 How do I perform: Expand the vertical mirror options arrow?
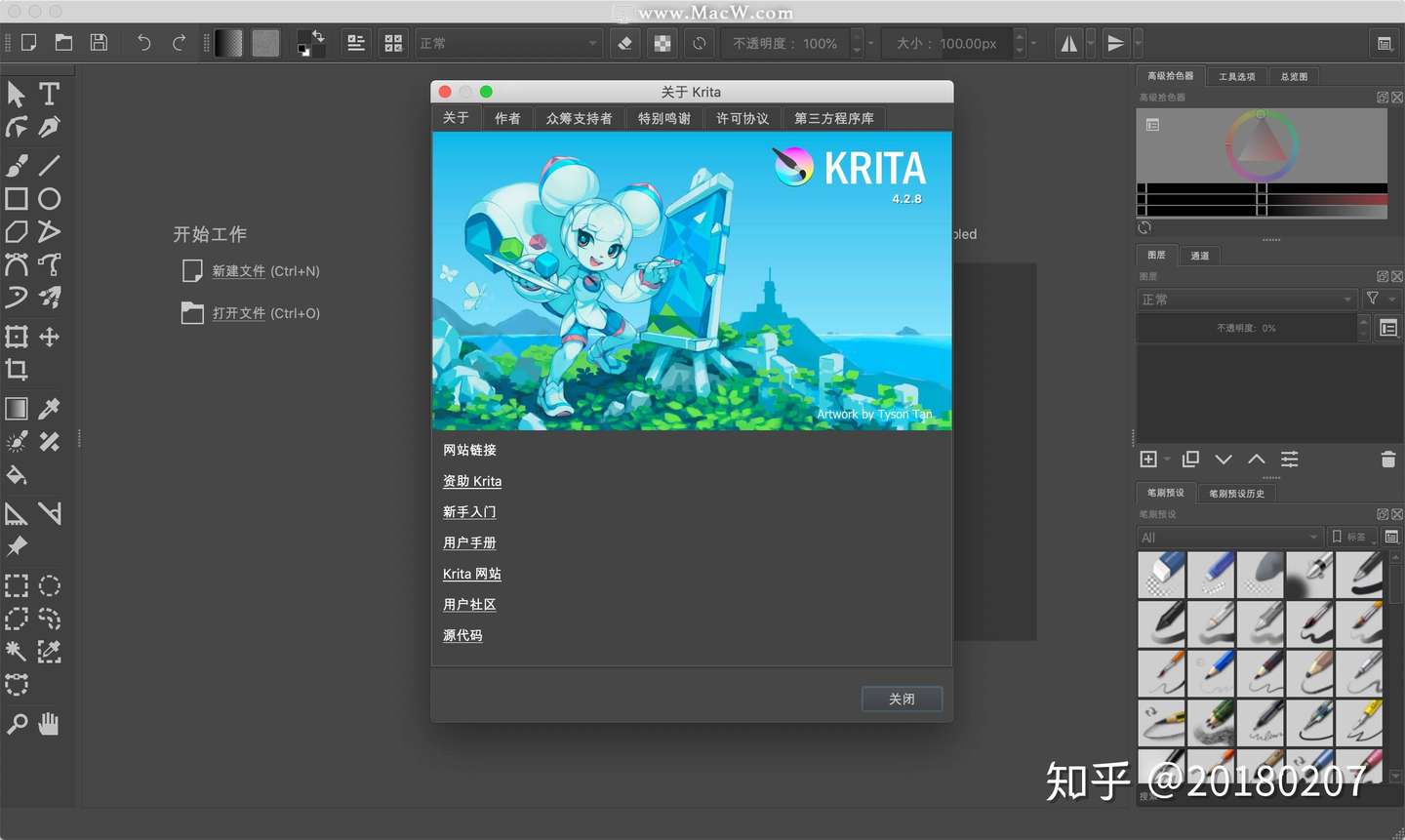pos(1138,43)
